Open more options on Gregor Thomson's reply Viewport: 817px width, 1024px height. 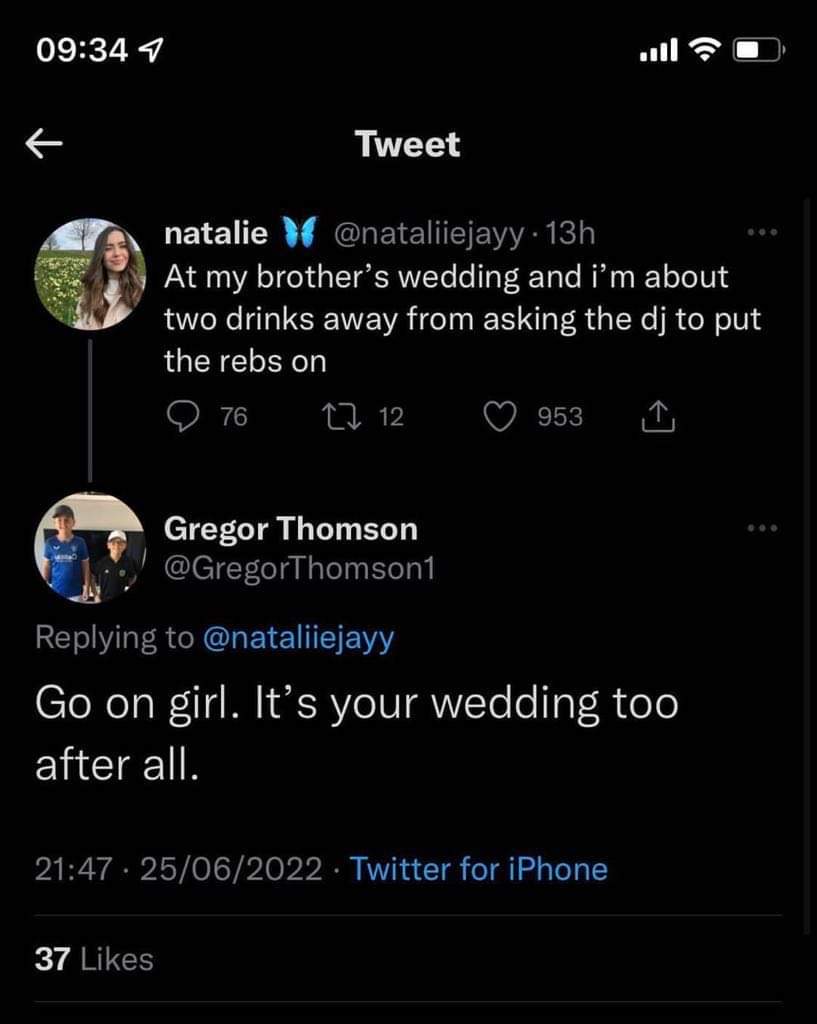tap(762, 527)
